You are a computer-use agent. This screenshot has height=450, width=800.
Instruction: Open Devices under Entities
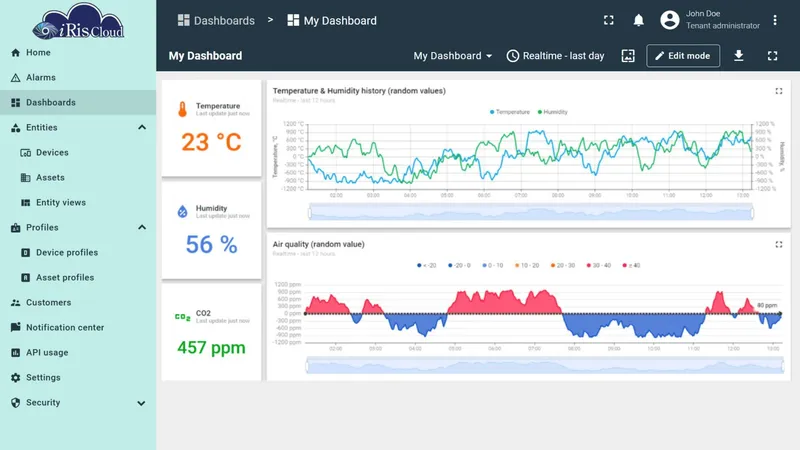[x=78, y=153]
